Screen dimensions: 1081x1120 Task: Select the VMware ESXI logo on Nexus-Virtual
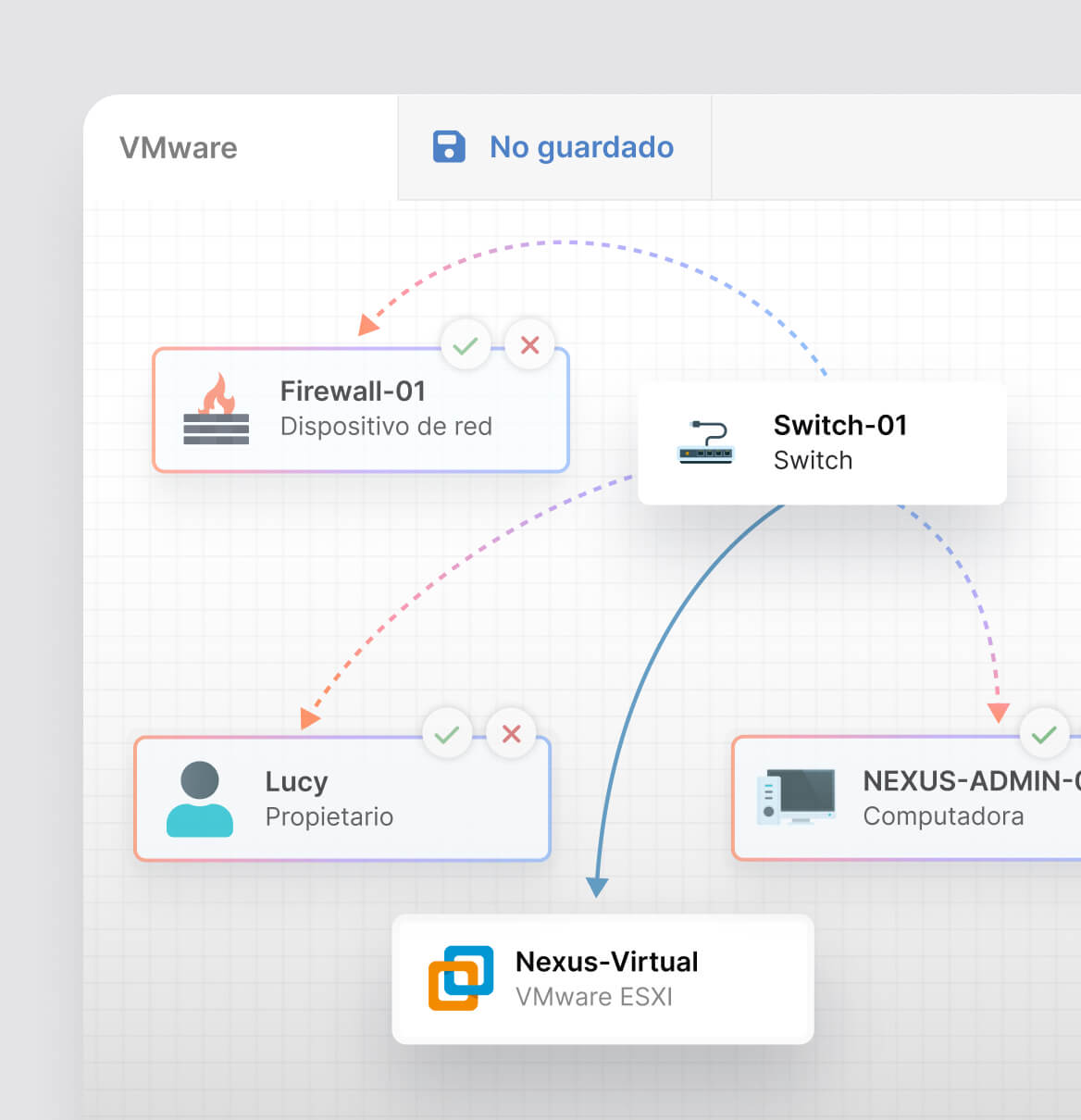462,977
